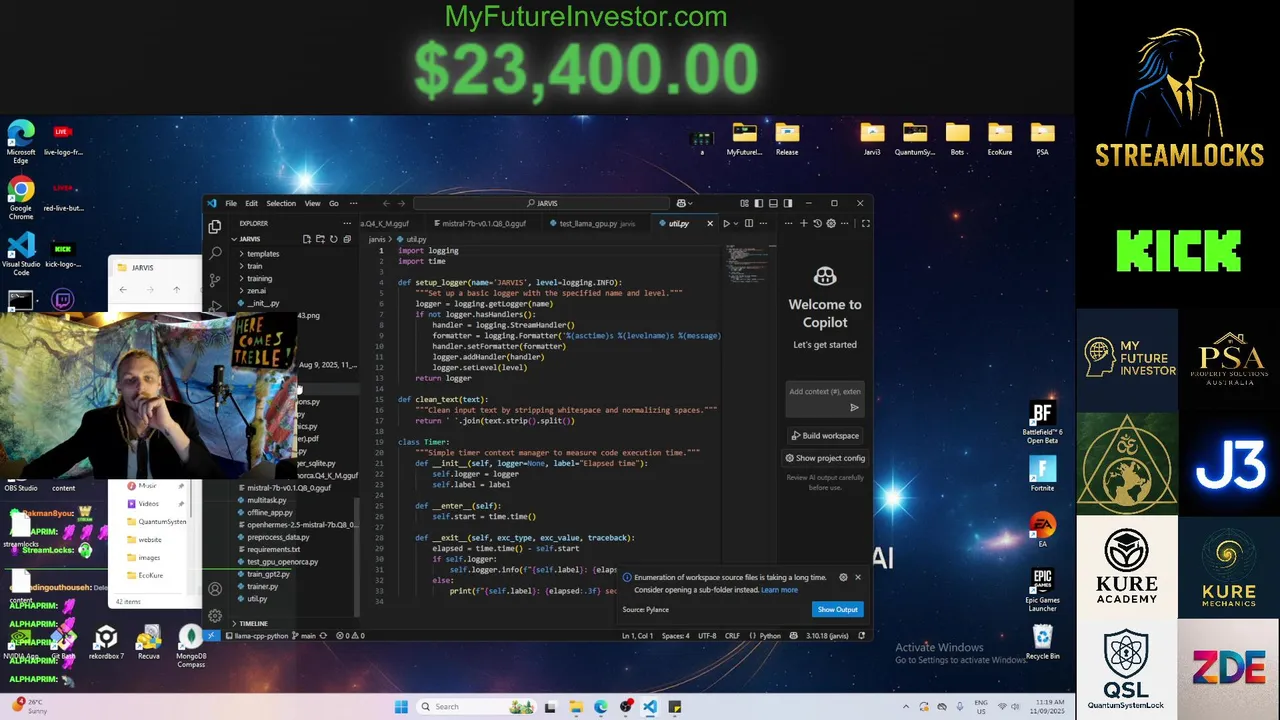Open the Copilot dropdown in the title bar
The height and width of the screenshot is (720, 1280).
coord(691,203)
